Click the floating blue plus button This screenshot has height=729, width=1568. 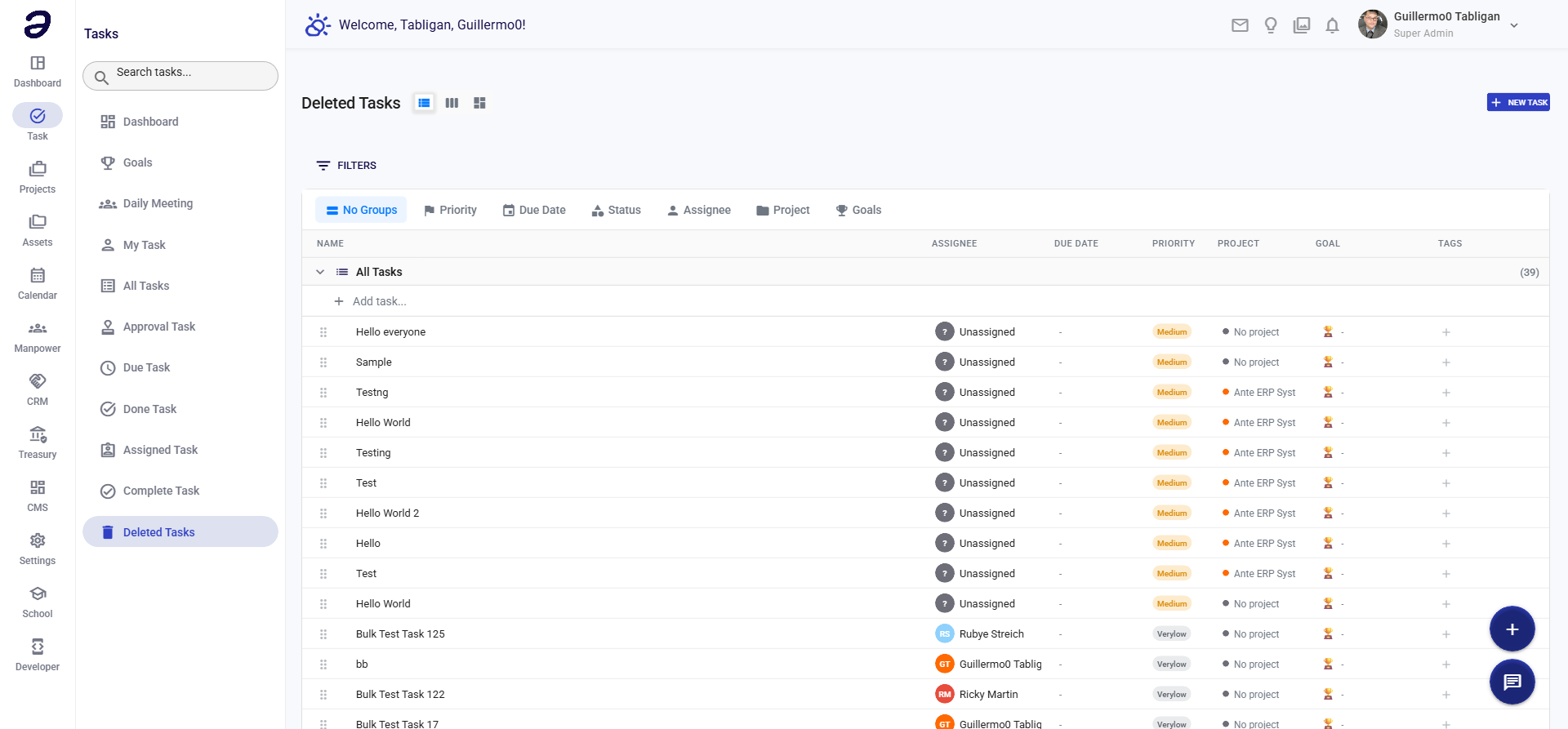tap(1512, 629)
